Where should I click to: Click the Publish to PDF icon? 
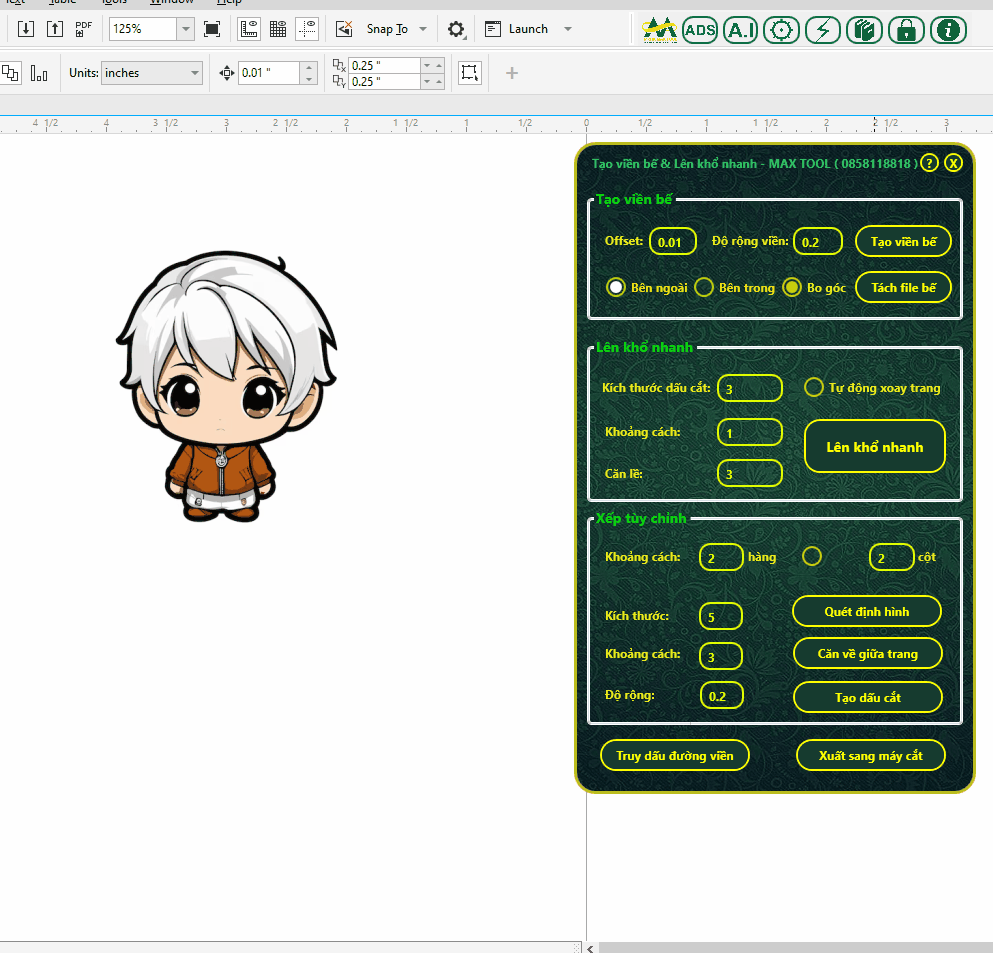click(x=84, y=29)
